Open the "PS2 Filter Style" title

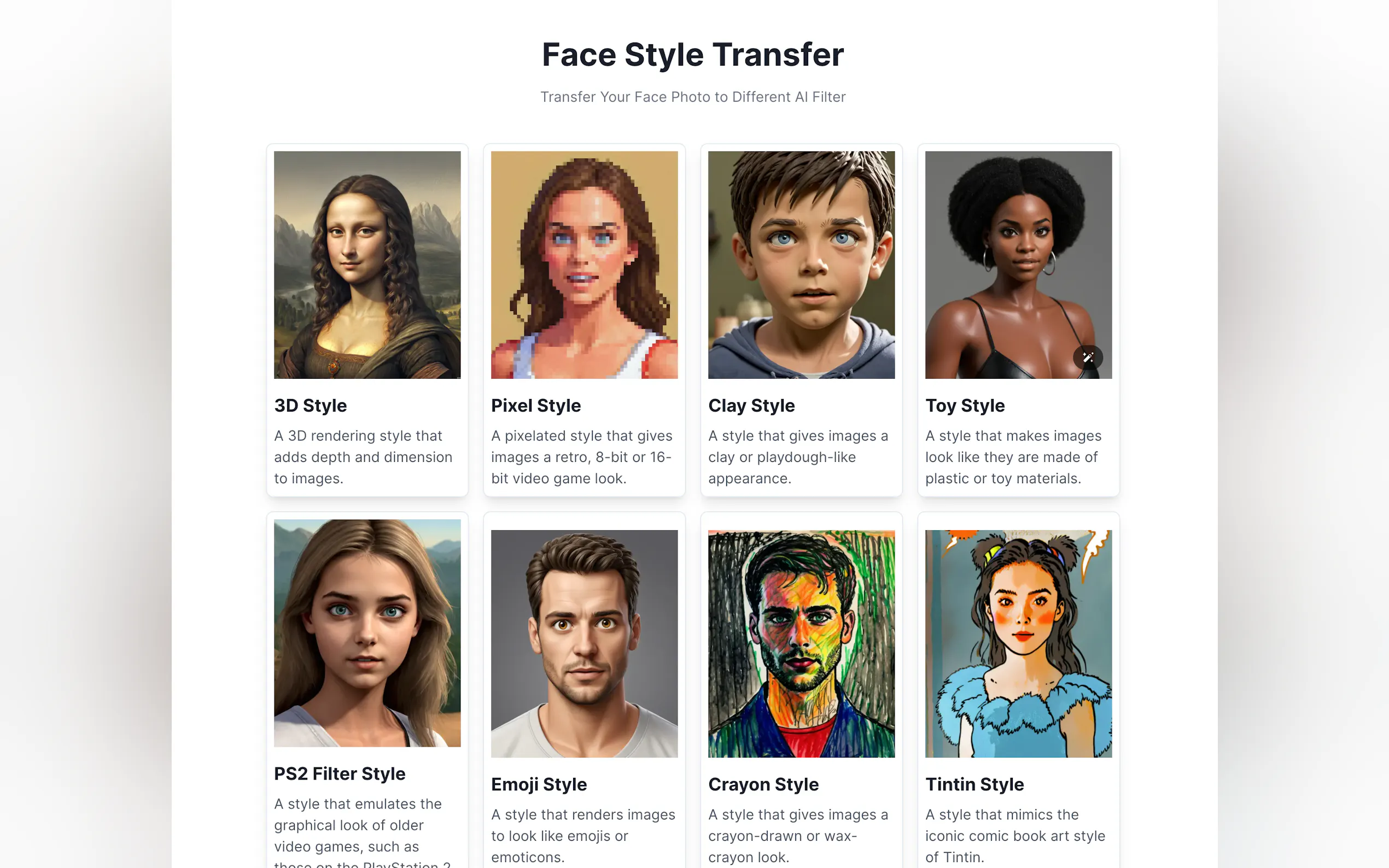(x=340, y=773)
